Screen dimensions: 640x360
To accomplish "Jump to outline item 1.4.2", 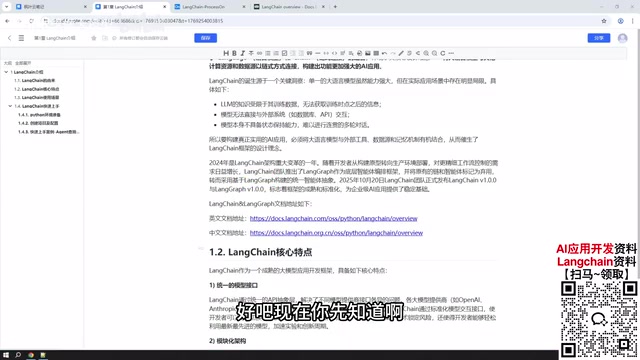I will click(38, 123).
